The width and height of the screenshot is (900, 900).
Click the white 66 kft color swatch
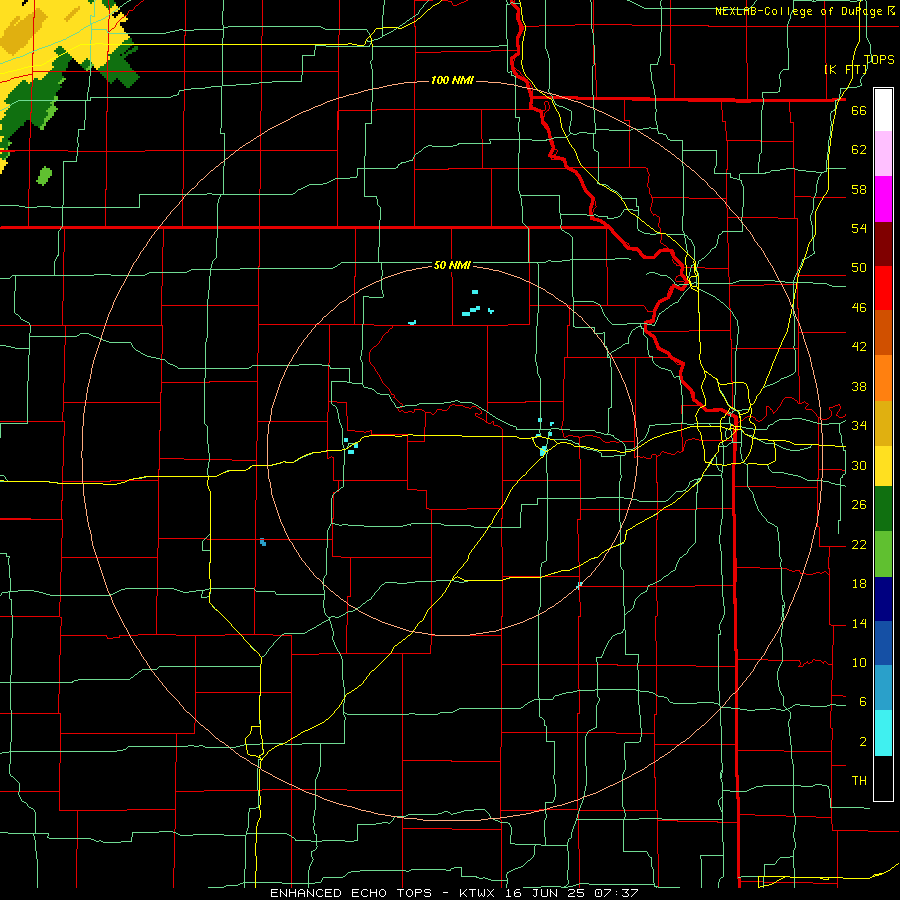883,110
